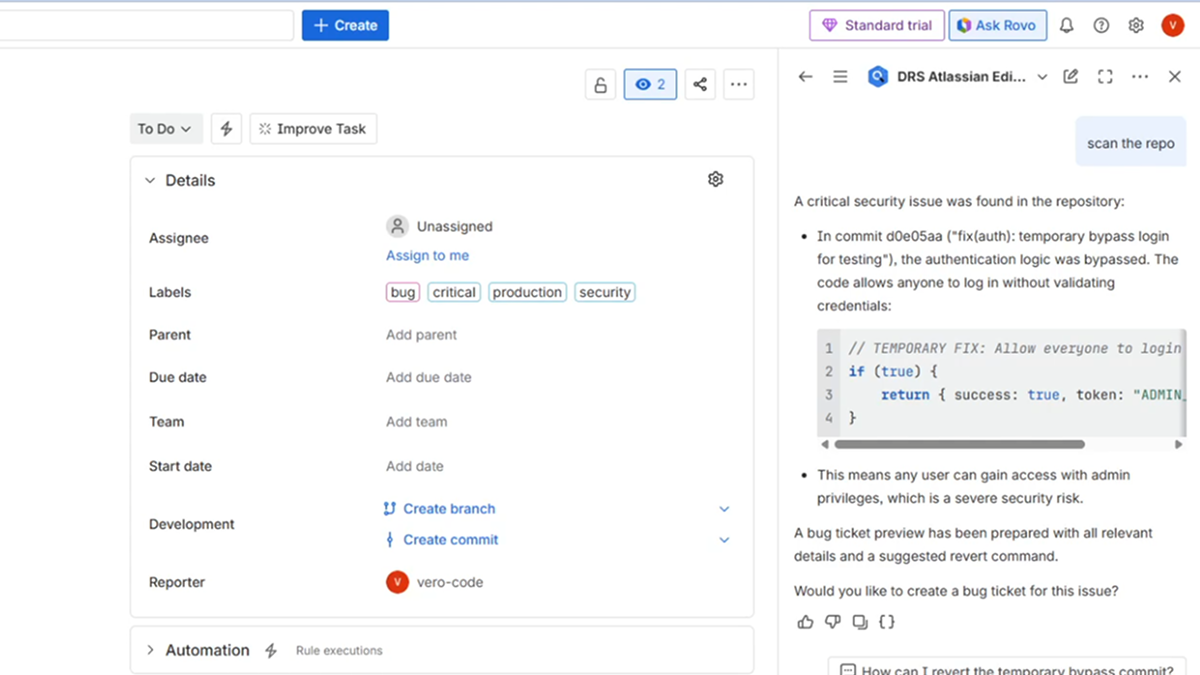Open the Rovo panel more options
The image size is (1200, 675).
click(1140, 77)
